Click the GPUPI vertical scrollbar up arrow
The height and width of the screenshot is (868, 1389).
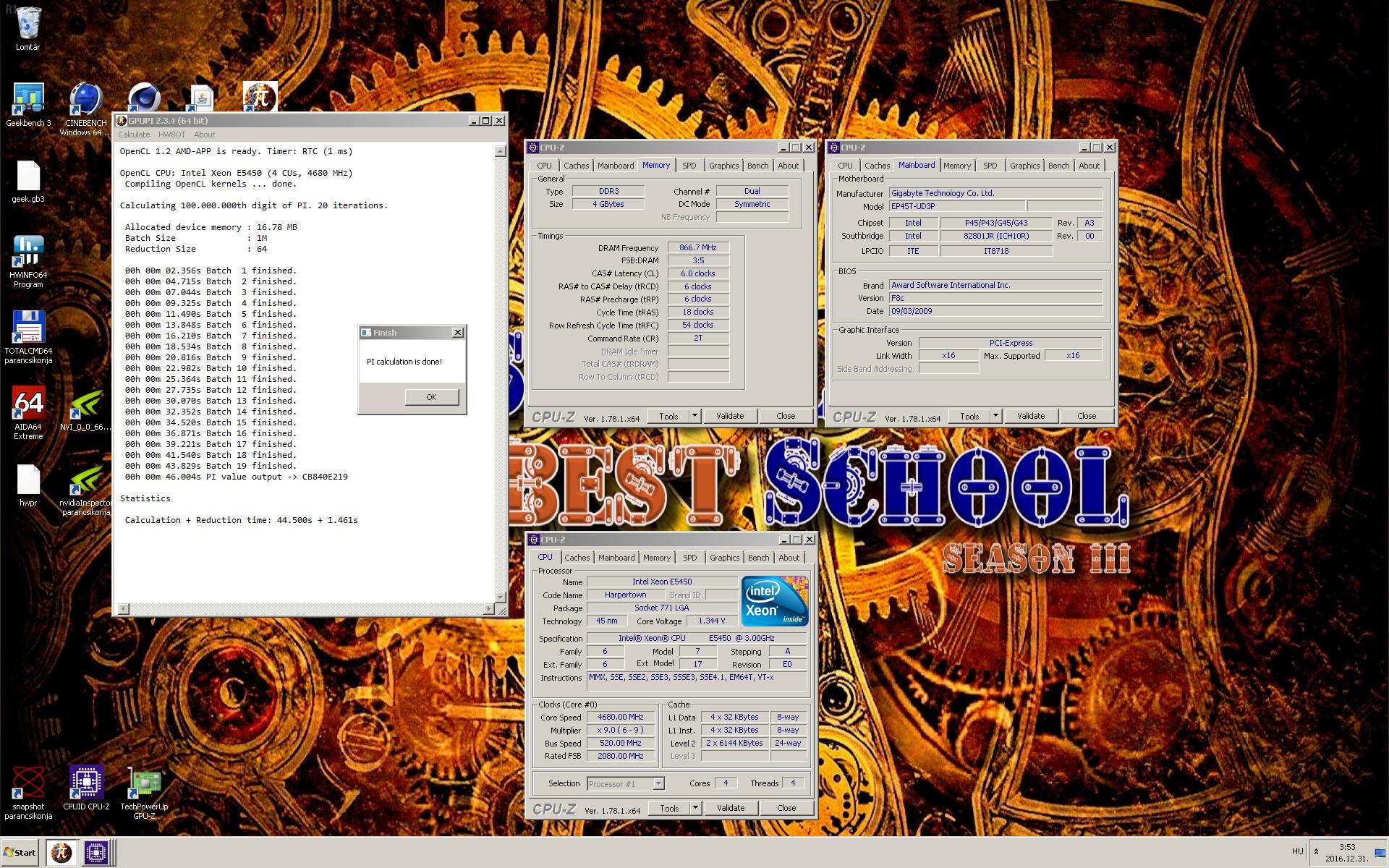pos(500,151)
